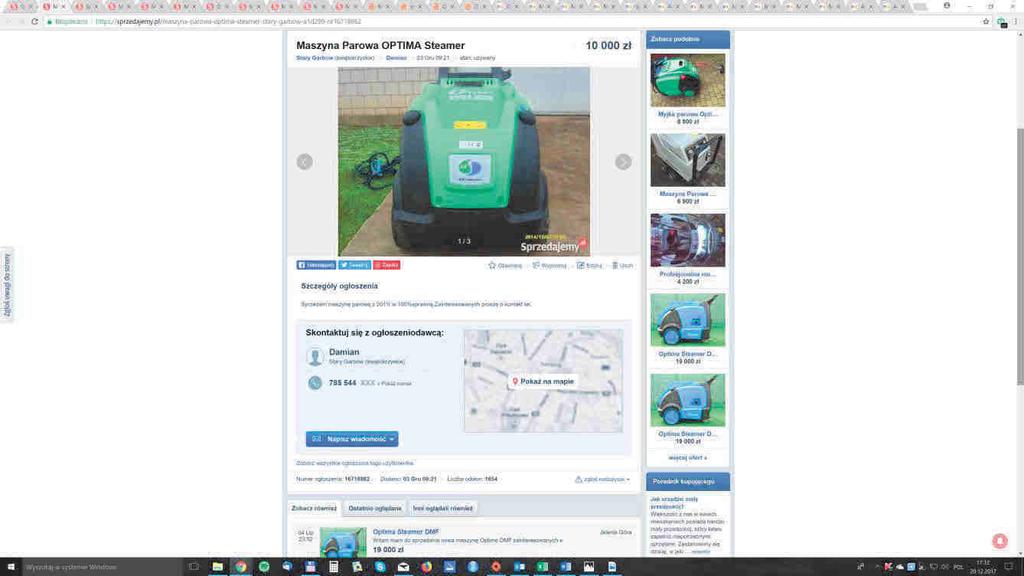Reload page with browser refresh icon

(x=35, y=22)
